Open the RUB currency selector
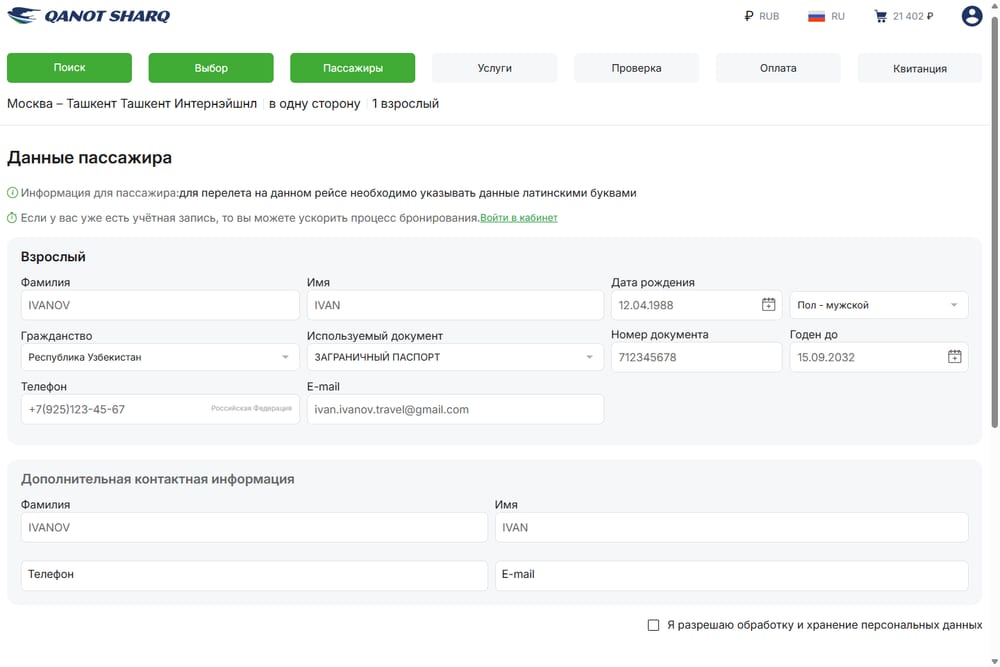The width and height of the screenshot is (1000, 667). tap(761, 16)
